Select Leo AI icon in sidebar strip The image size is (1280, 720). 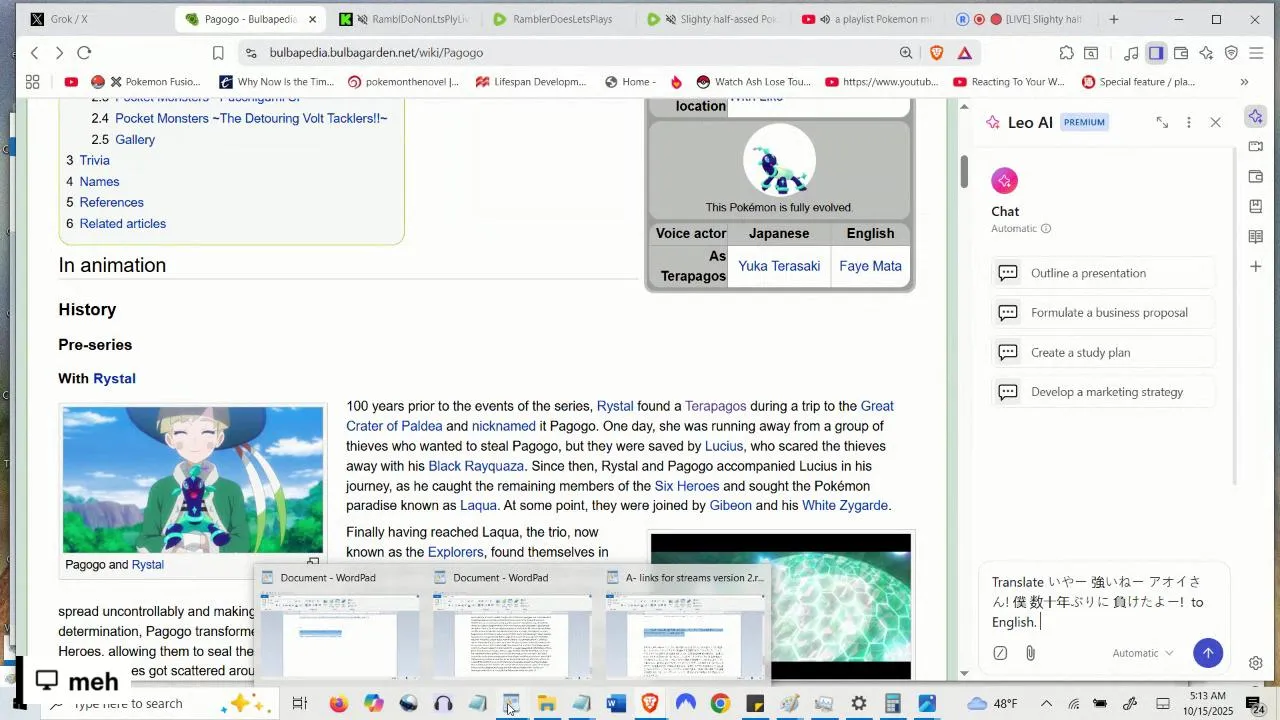pyautogui.click(x=1256, y=117)
